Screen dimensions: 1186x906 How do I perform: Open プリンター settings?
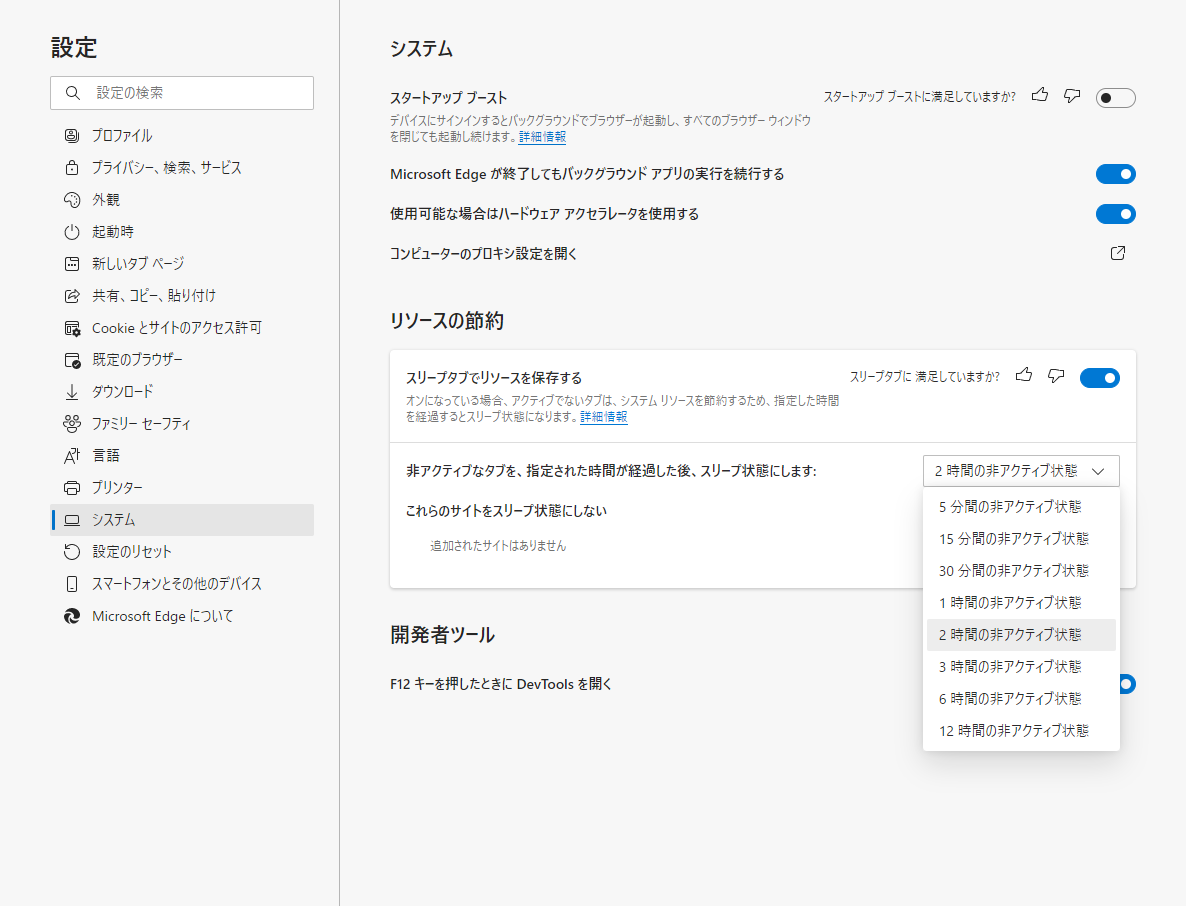pos(182,488)
